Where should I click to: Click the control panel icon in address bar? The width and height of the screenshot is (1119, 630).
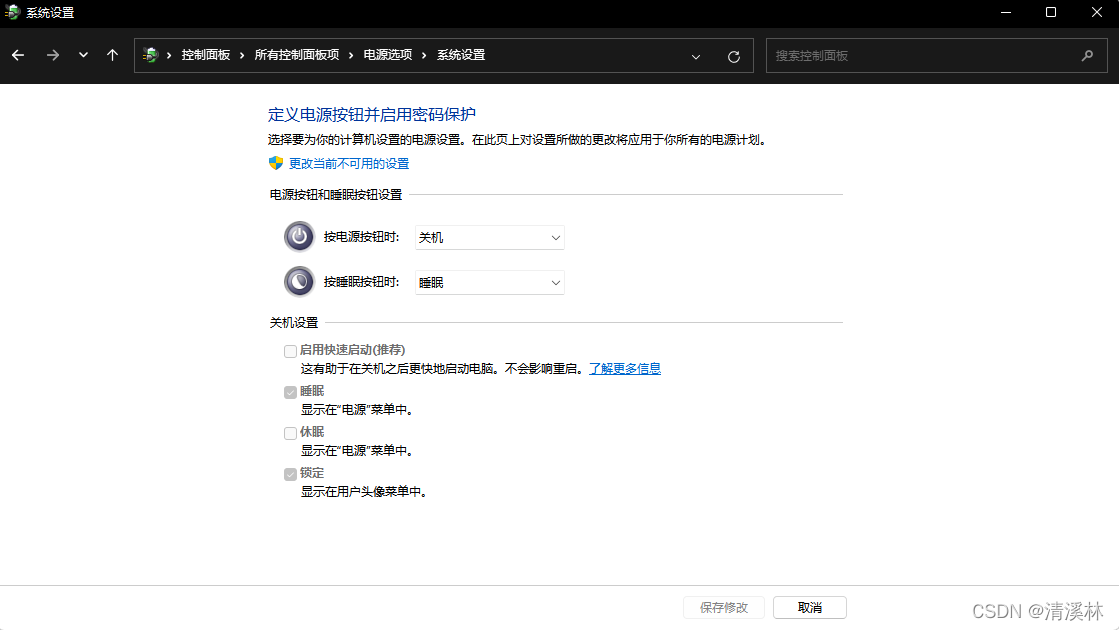click(x=150, y=55)
